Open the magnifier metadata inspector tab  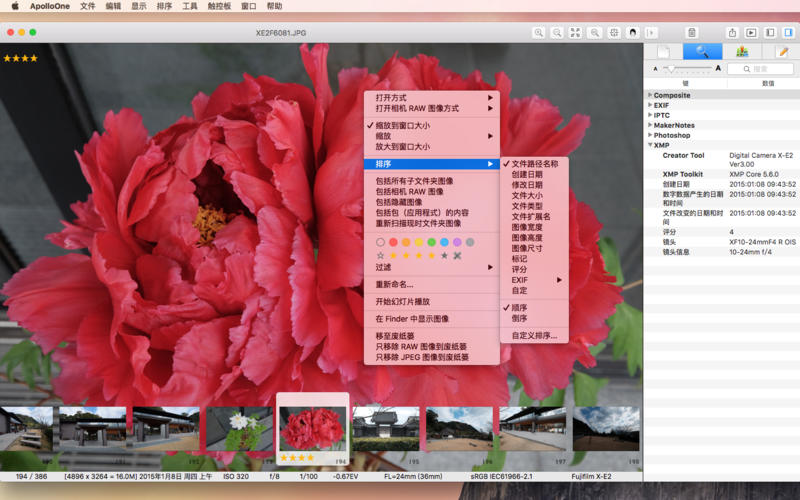pos(703,52)
